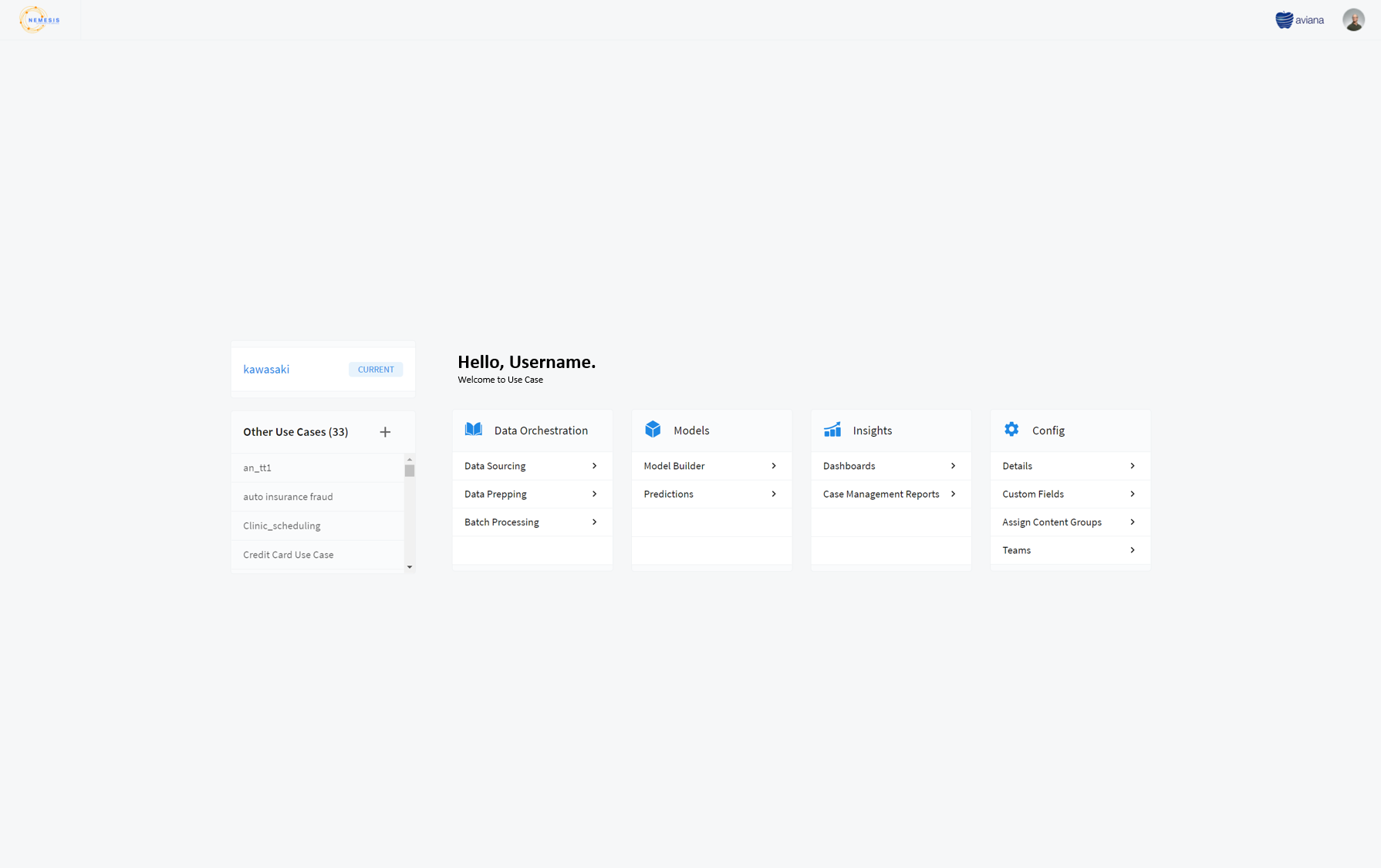The width and height of the screenshot is (1381, 868).
Task: Click the aviana logo in the header
Action: tap(1299, 19)
